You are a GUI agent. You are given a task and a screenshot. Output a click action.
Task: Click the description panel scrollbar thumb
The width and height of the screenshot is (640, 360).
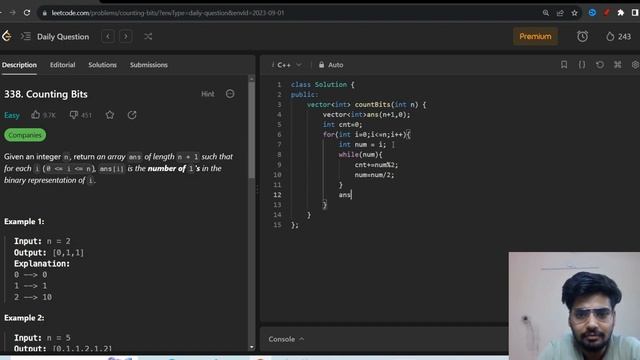pyautogui.click(x=251, y=130)
